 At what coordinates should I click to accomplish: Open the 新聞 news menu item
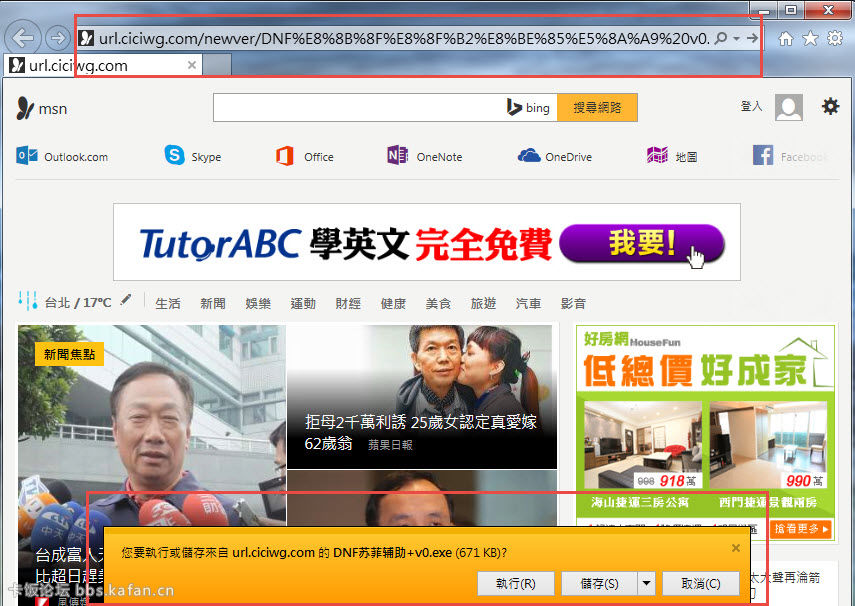point(212,303)
